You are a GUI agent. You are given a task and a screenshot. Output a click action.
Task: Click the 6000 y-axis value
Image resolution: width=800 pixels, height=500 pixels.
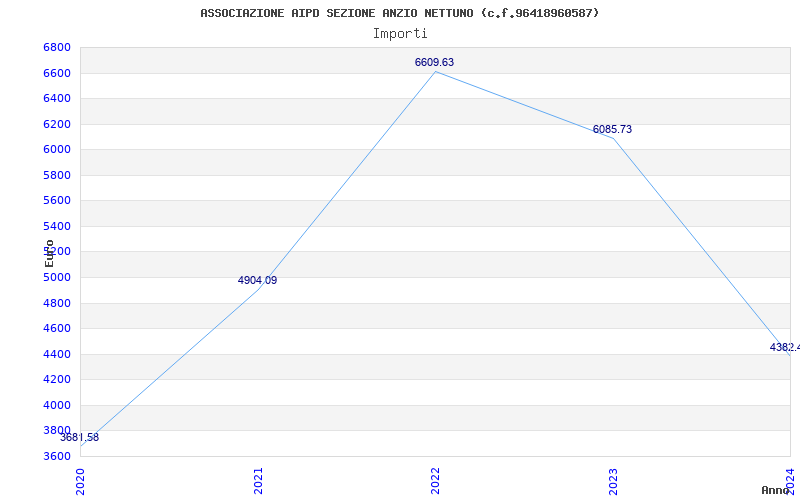[57, 149]
